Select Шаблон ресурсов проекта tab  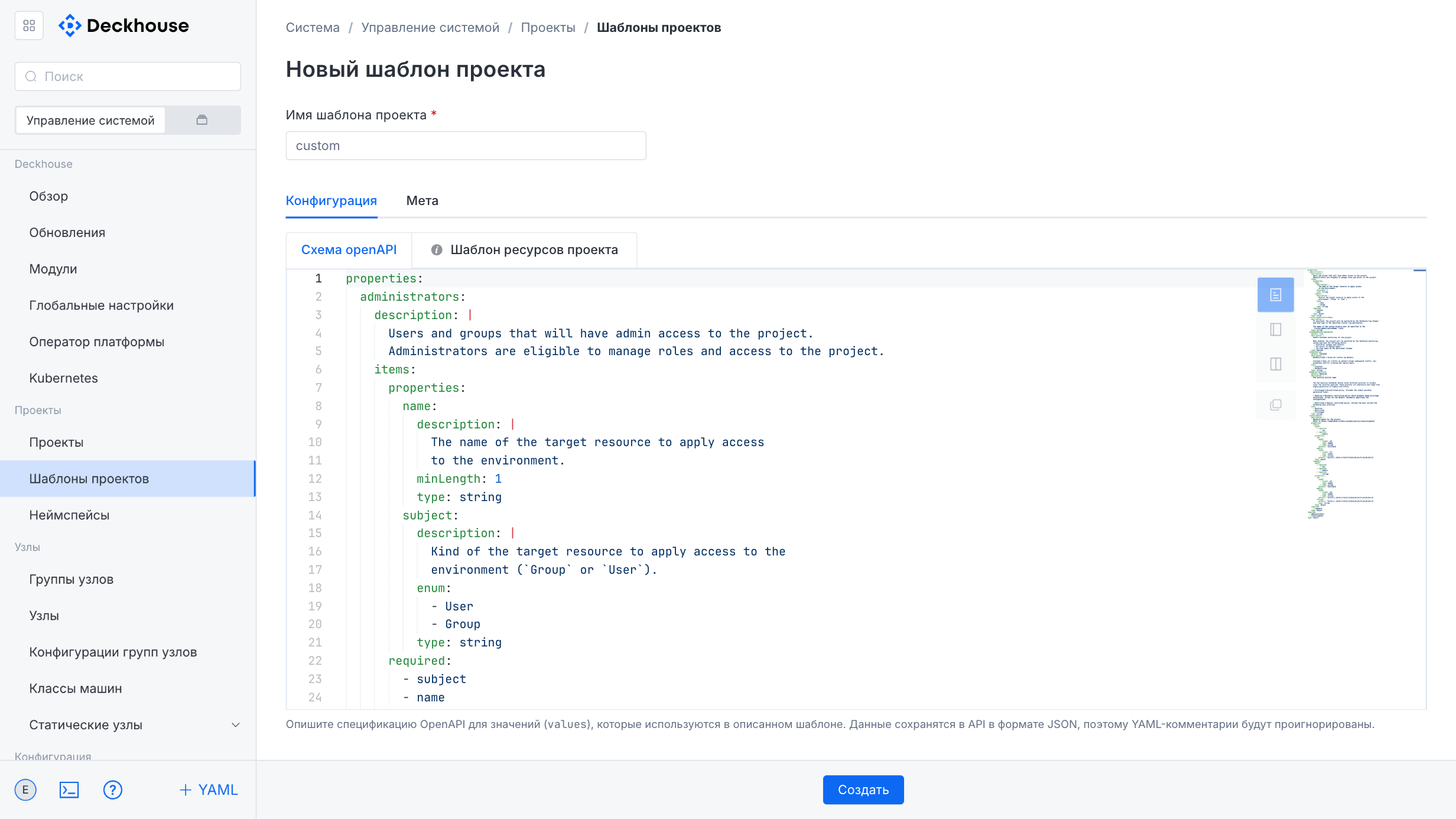pos(525,250)
